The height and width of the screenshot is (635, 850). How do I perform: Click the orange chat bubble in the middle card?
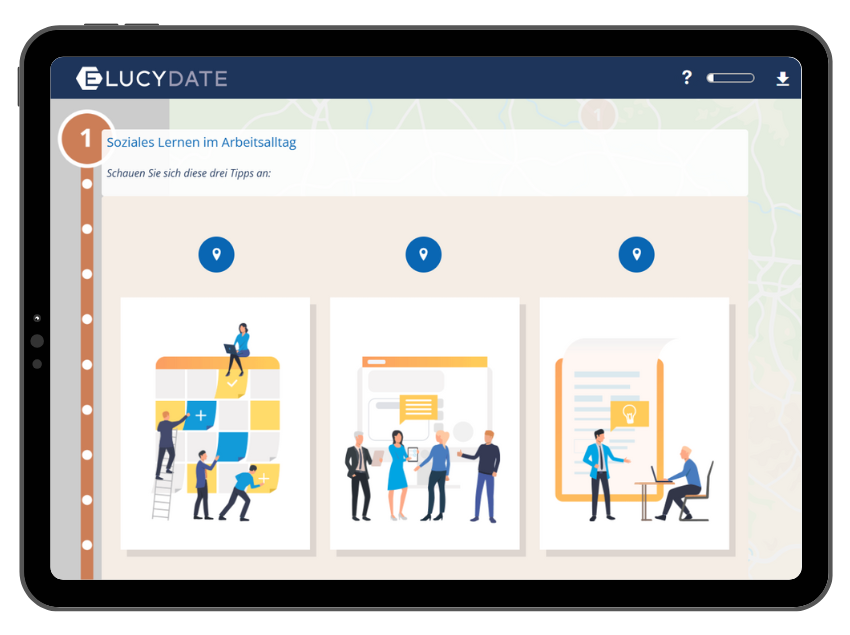(417, 407)
